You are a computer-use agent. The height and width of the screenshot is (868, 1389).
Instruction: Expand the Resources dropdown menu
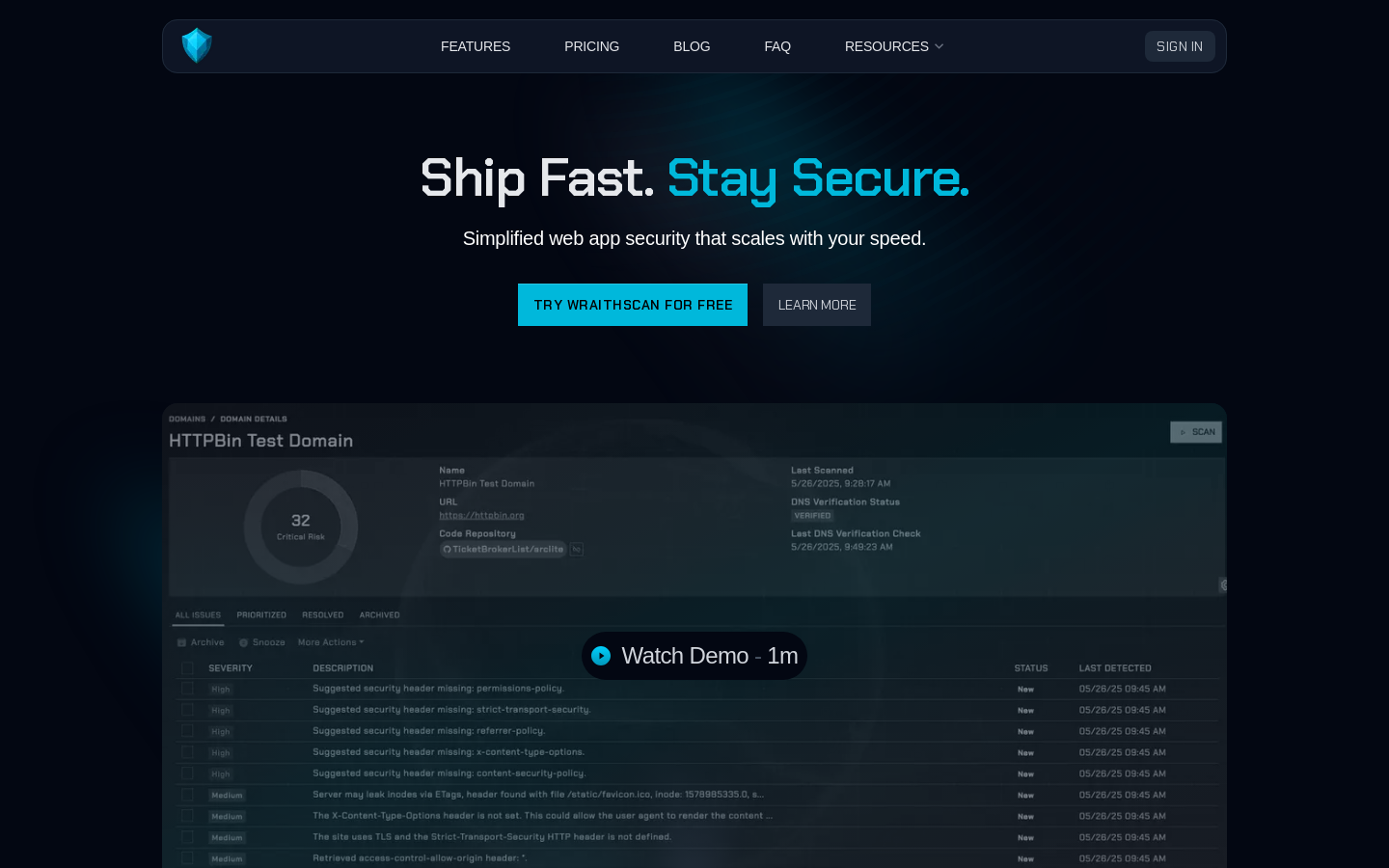pos(894,46)
